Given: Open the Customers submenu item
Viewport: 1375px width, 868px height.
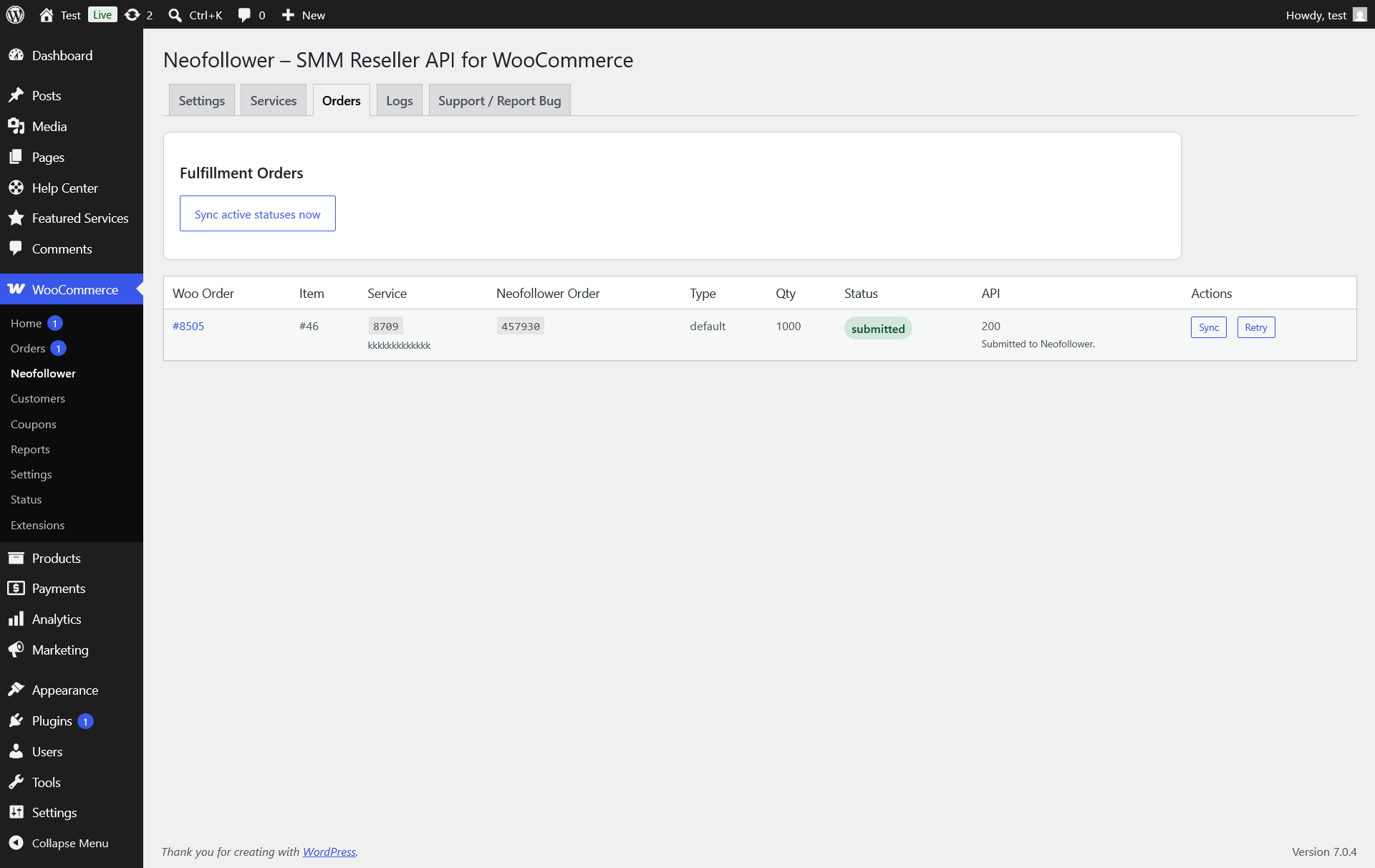Looking at the screenshot, I should pyautogui.click(x=38, y=398).
